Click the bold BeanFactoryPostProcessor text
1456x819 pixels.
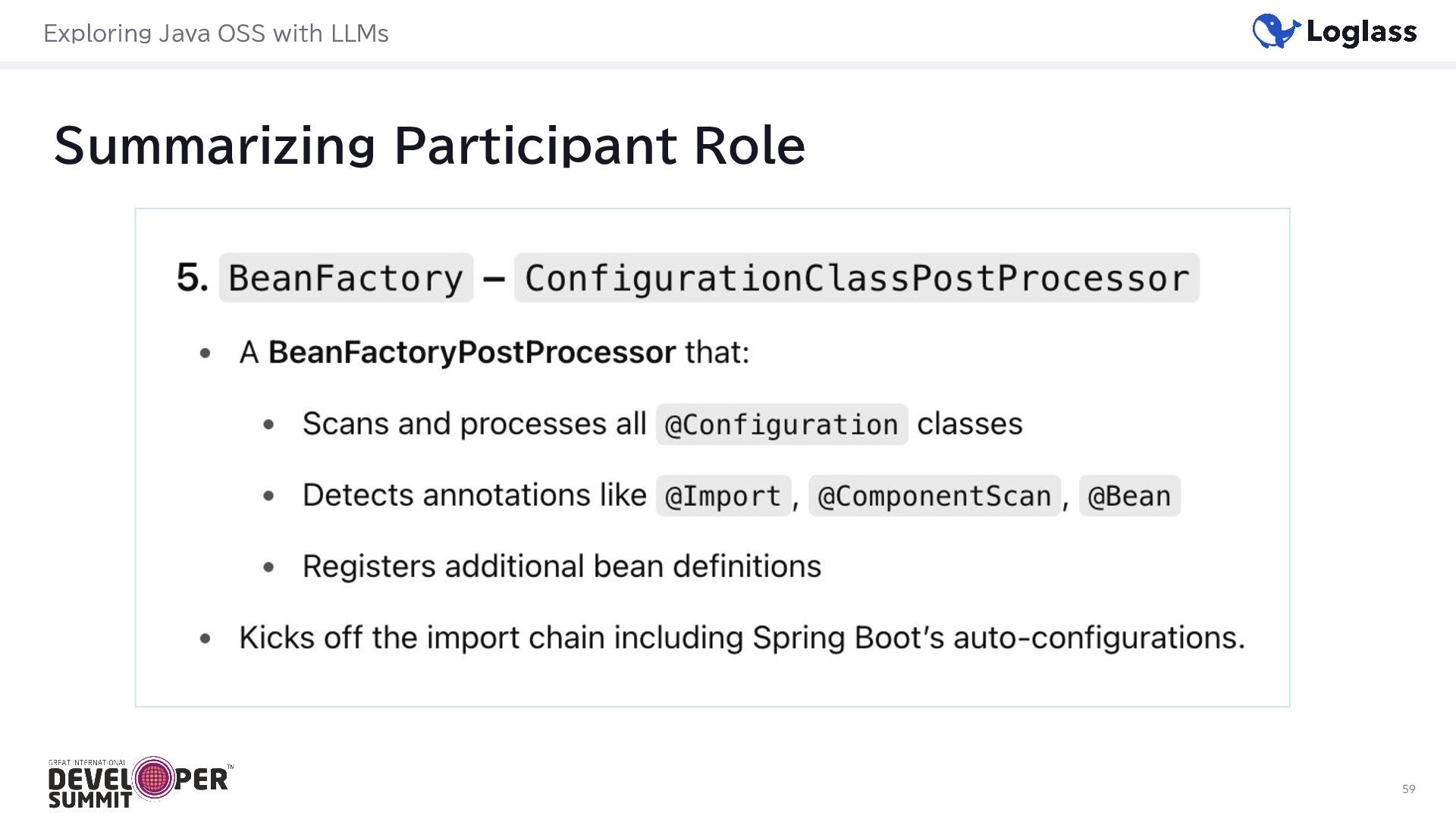471,353
